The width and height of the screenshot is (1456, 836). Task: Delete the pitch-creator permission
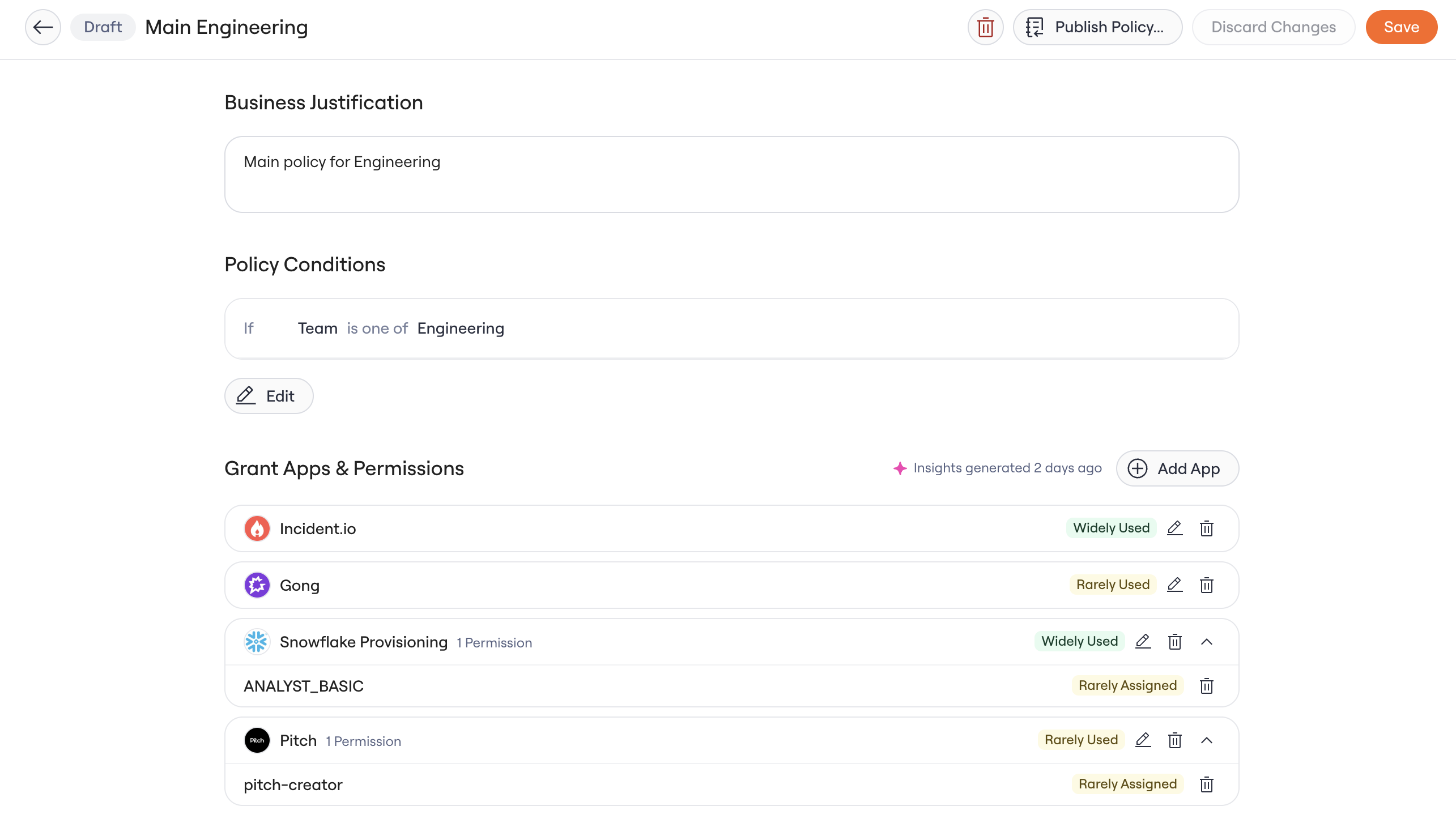1206,784
